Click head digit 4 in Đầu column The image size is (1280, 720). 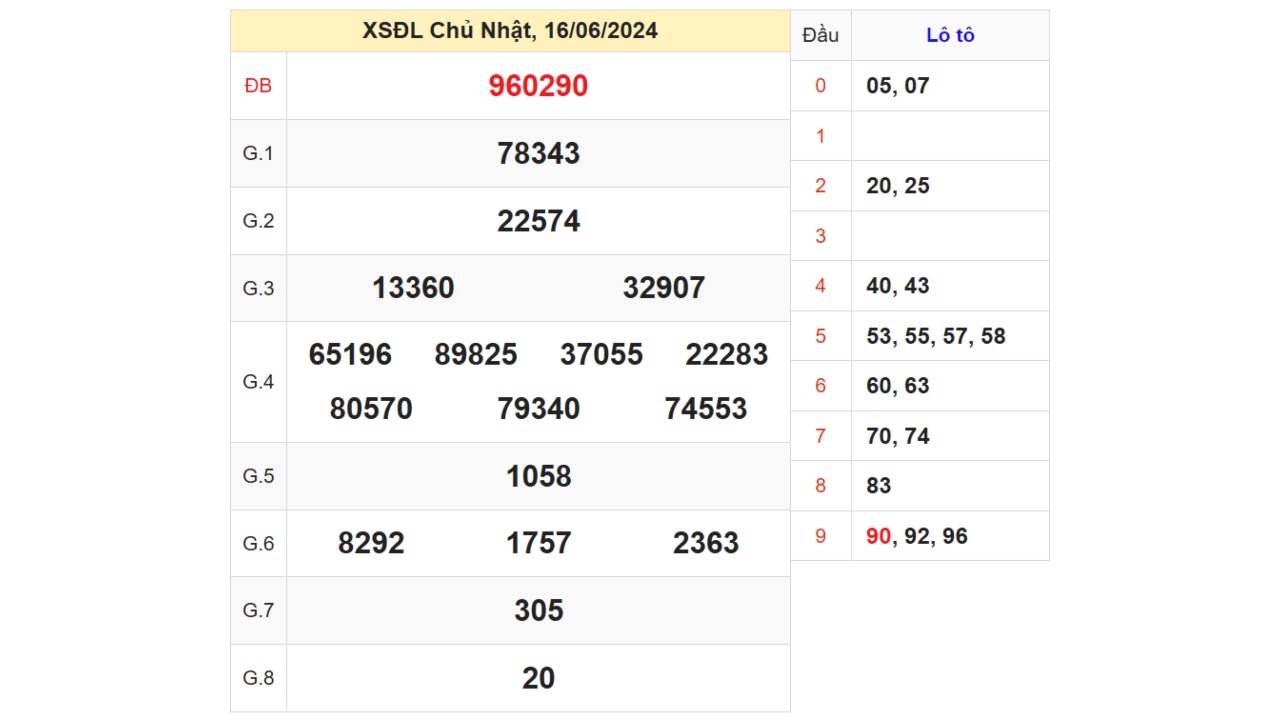[820, 286]
